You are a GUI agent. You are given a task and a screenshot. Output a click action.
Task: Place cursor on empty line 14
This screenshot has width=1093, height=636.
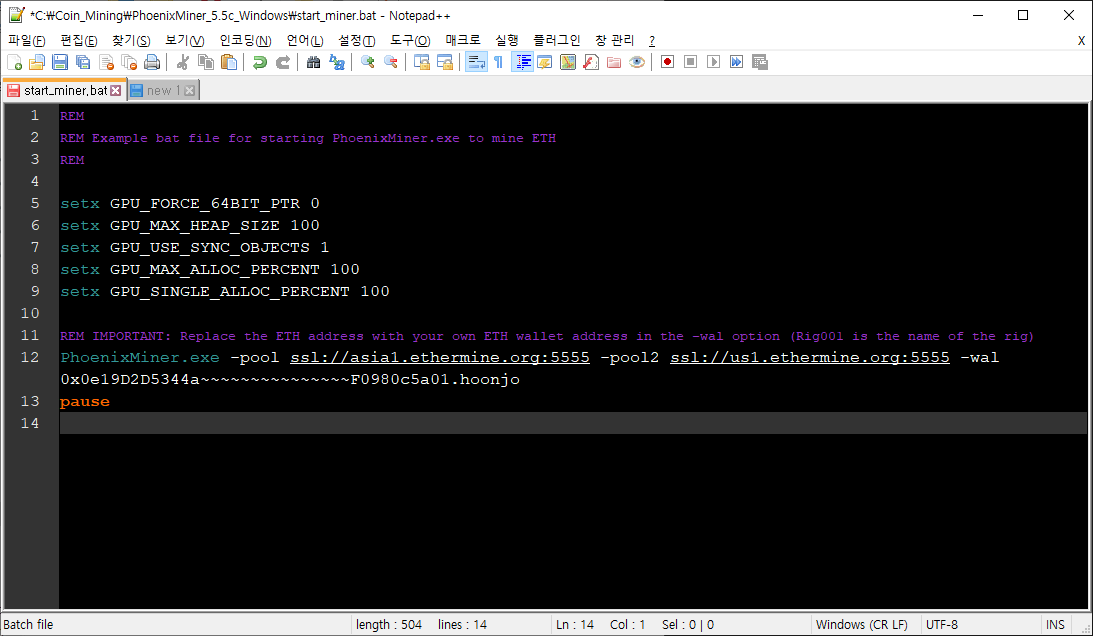tap(573, 423)
